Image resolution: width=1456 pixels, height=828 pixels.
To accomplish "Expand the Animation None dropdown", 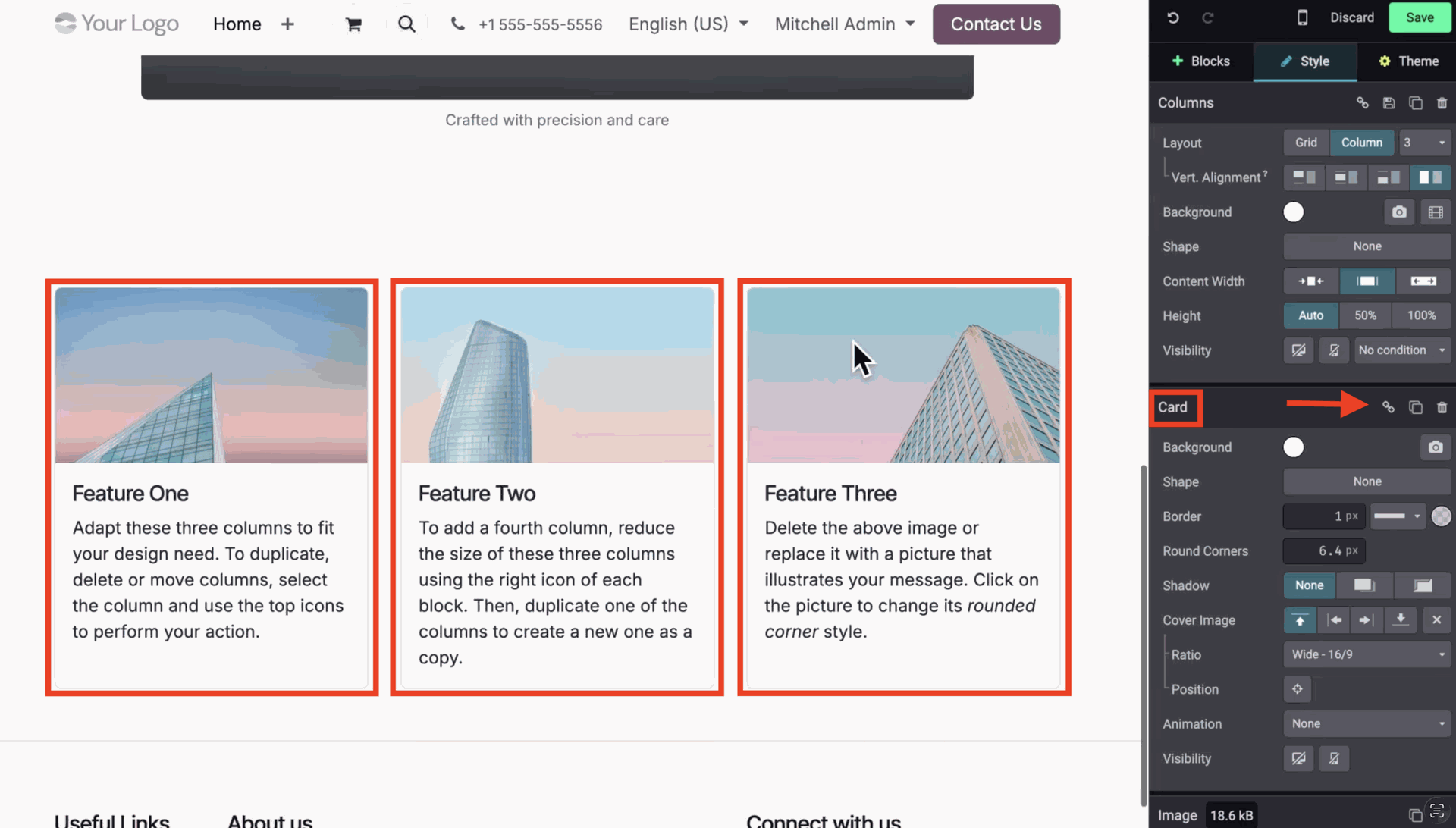I will tap(1367, 724).
